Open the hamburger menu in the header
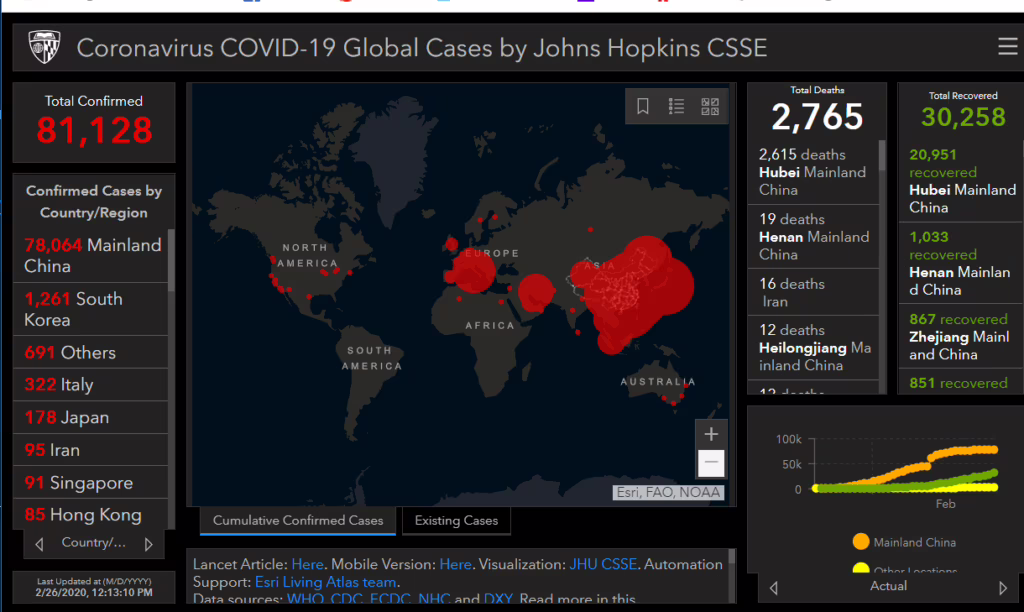 tap(1007, 46)
